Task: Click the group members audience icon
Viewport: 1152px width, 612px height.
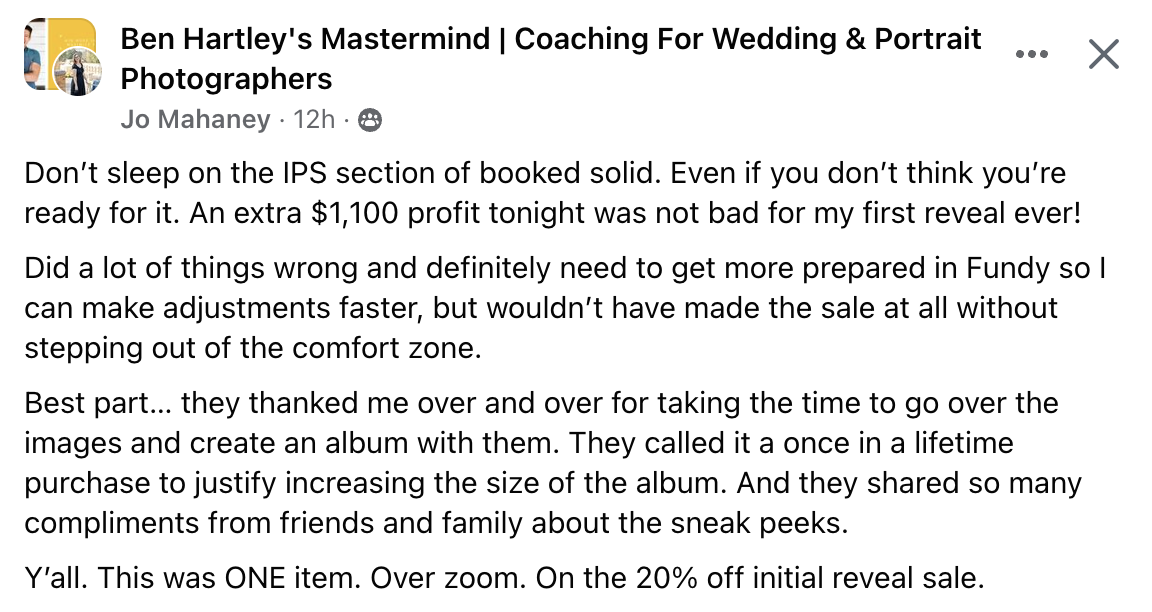Action: 370,120
